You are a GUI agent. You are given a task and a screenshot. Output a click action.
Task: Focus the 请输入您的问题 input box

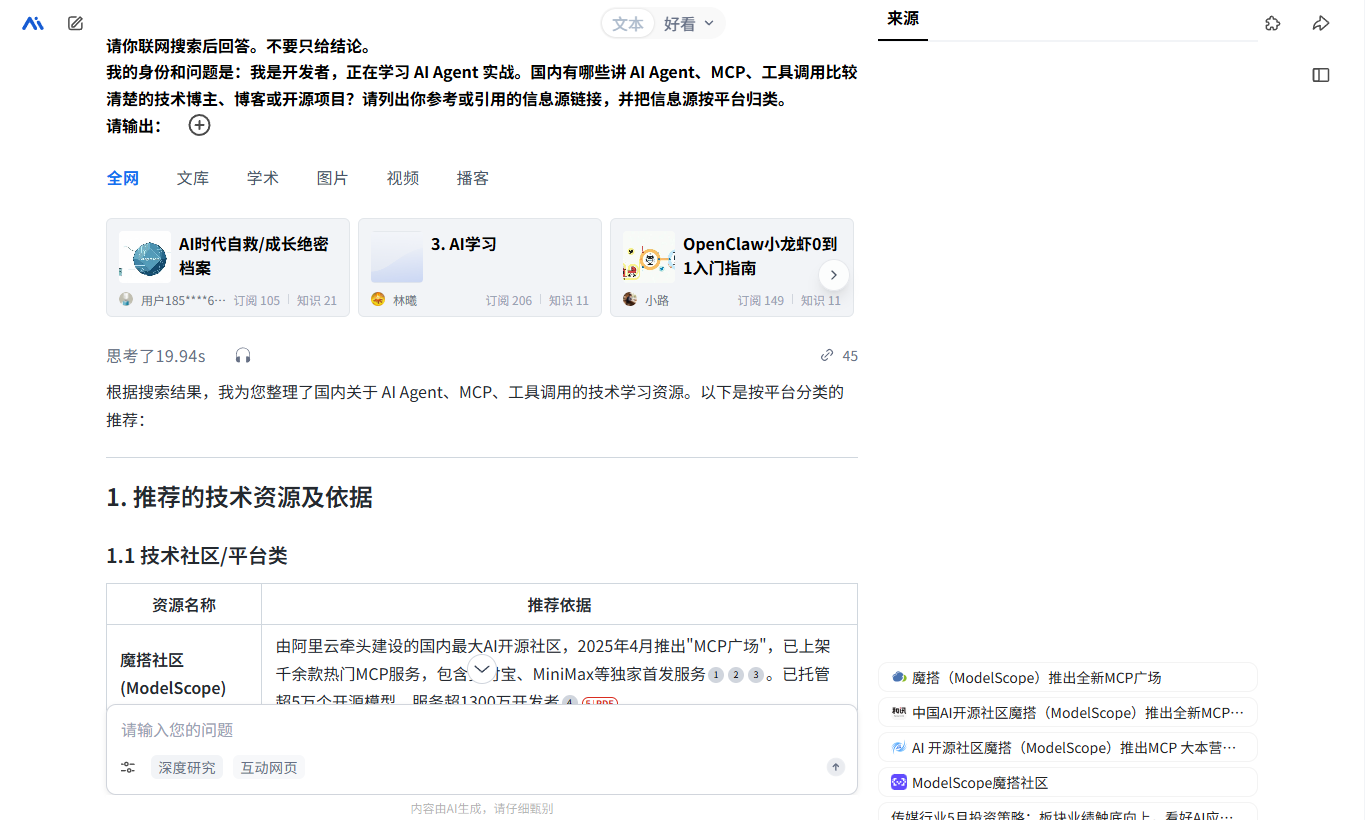482,730
